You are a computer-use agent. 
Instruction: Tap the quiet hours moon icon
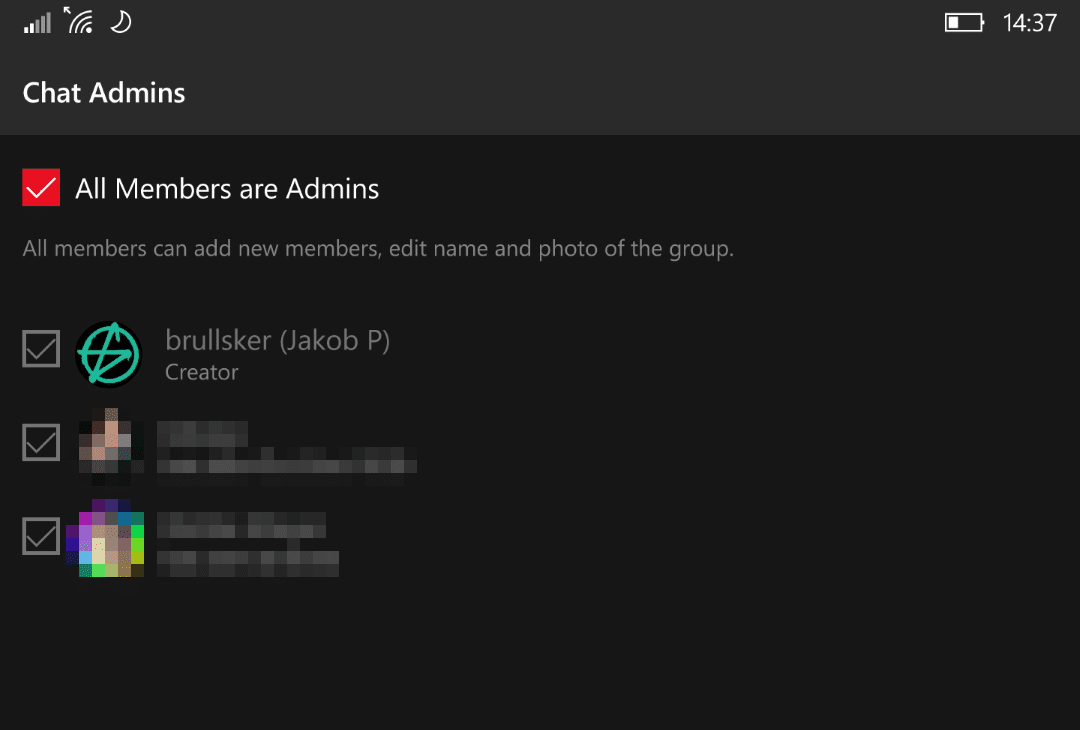point(121,22)
